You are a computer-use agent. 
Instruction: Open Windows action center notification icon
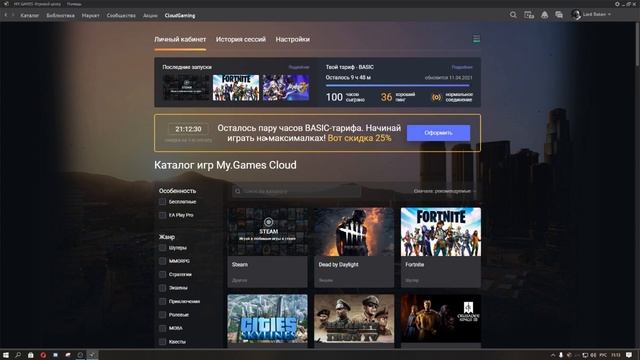point(629,355)
